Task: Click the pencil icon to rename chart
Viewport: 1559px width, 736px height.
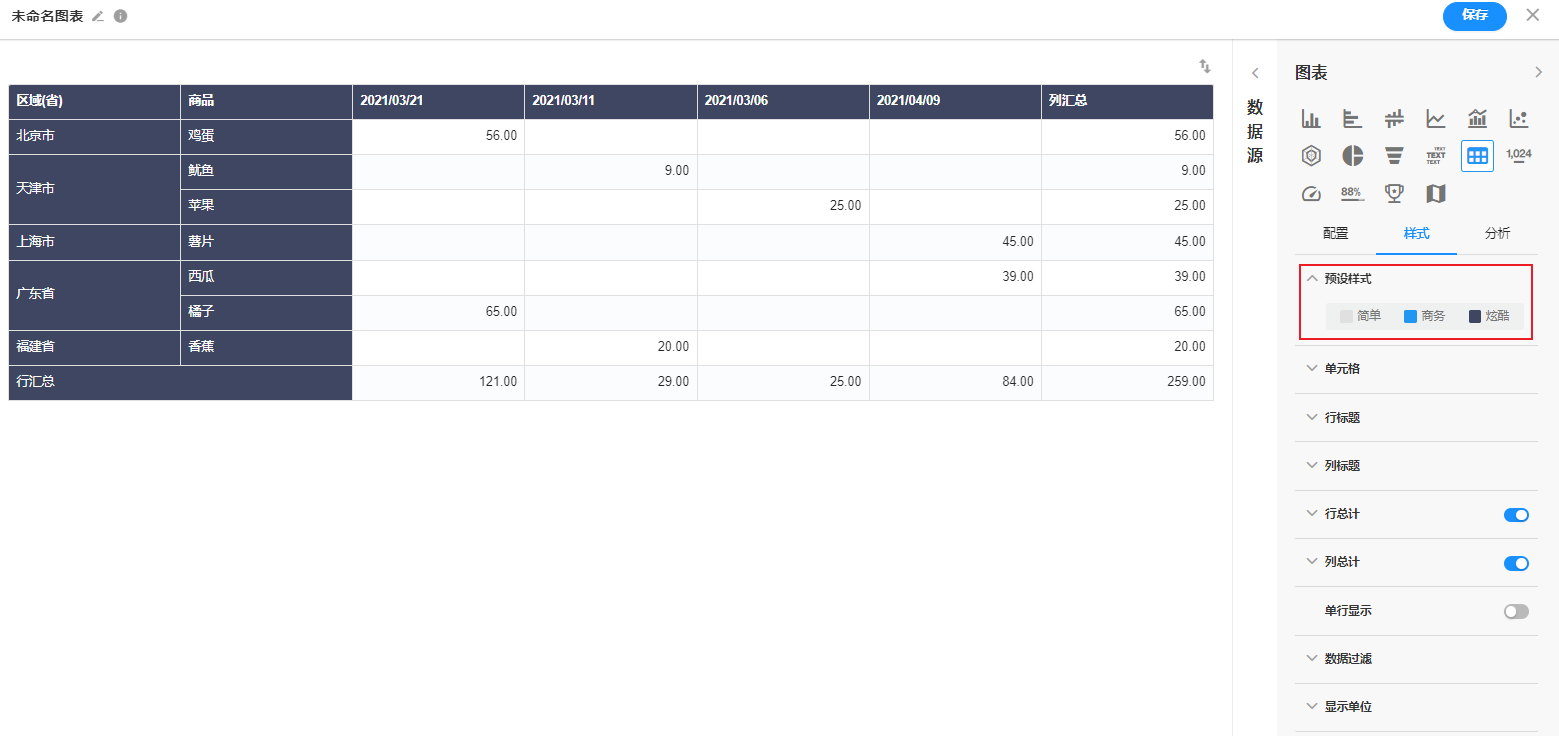Action: pos(98,17)
